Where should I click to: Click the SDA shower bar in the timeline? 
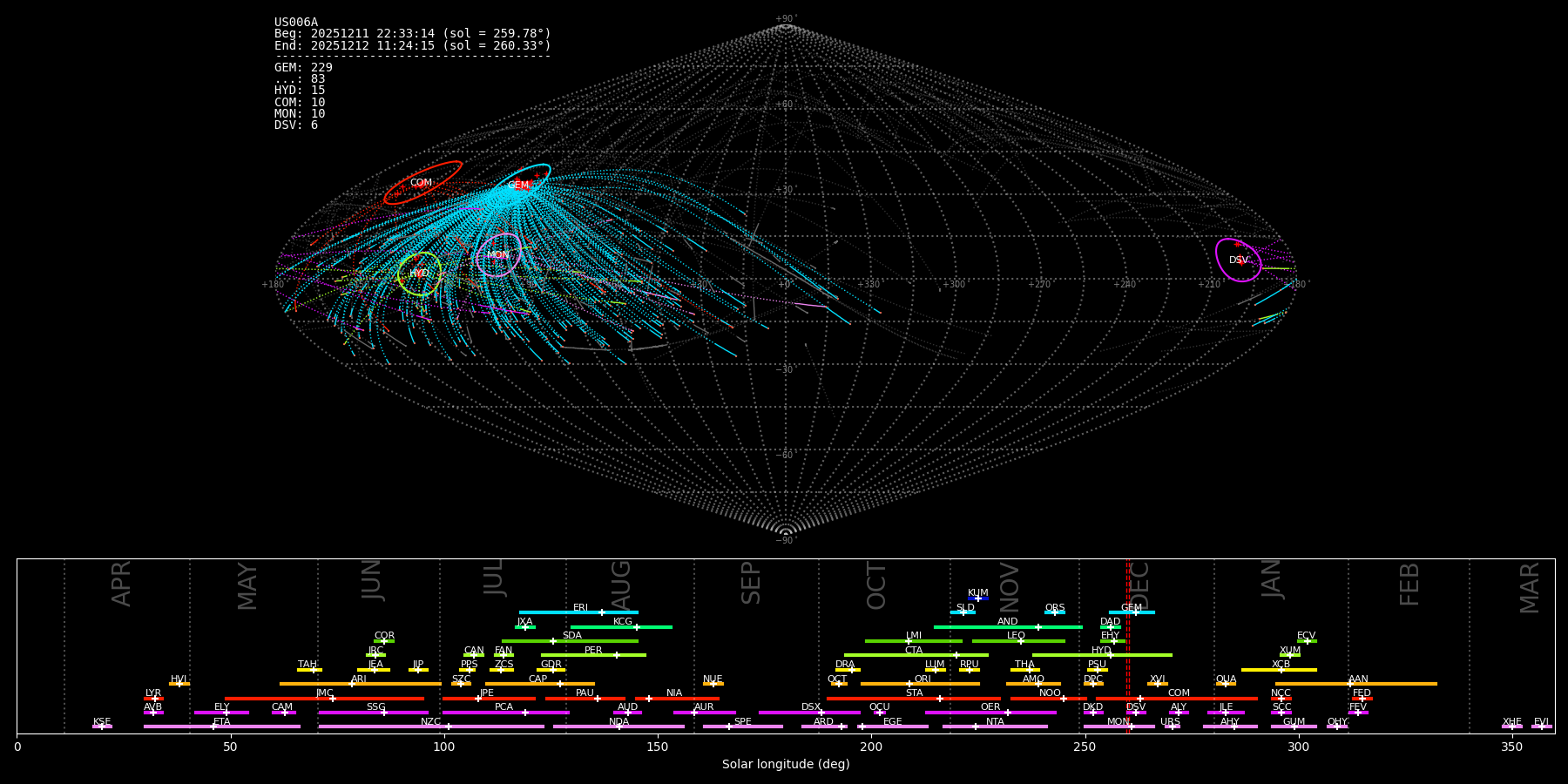(x=570, y=641)
